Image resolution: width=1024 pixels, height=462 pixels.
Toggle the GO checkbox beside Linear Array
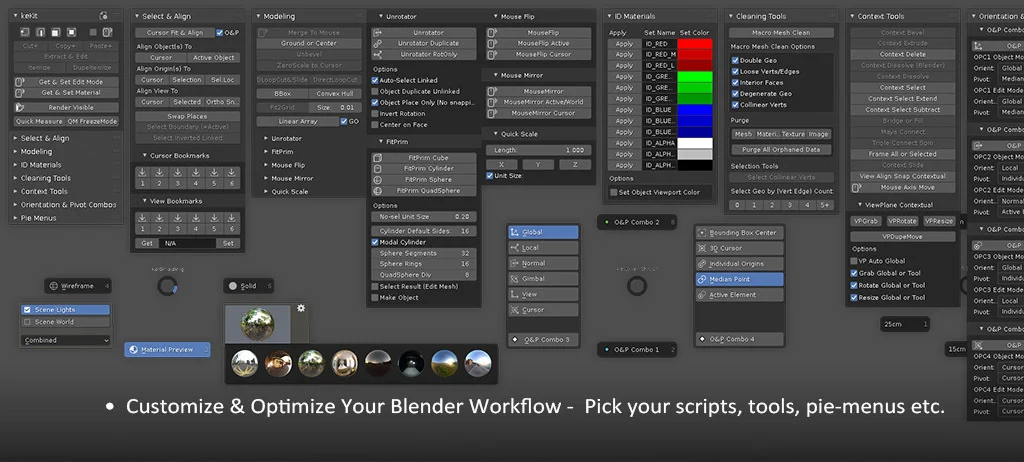point(344,122)
